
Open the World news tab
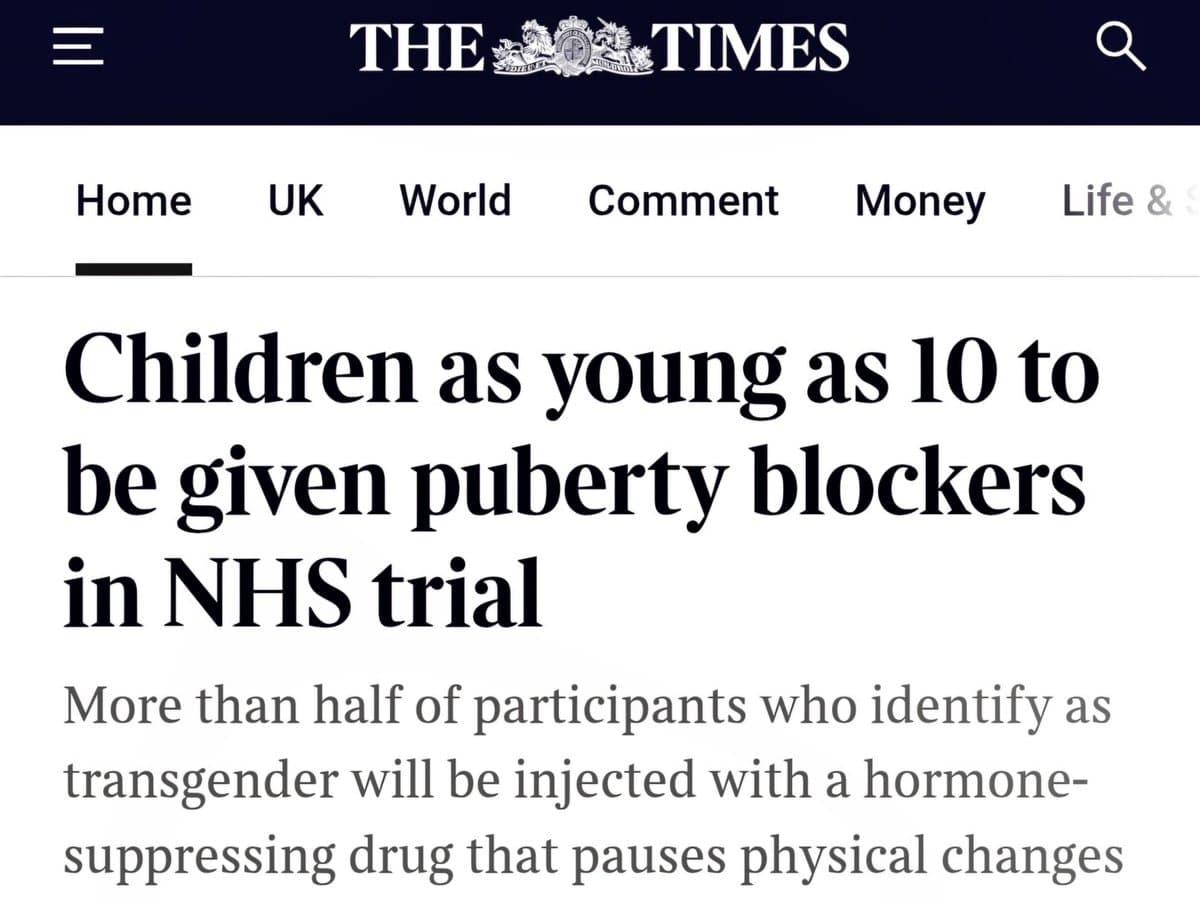pos(455,201)
